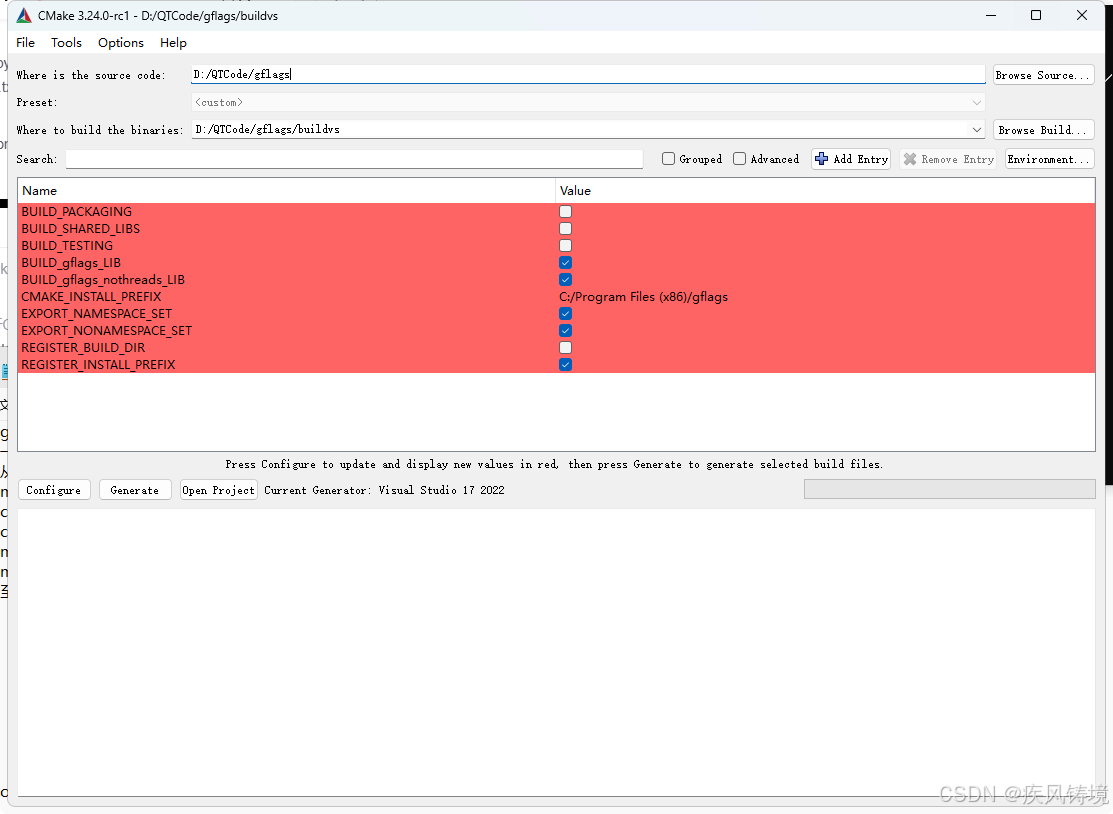This screenshot has width=1113, height=814.
Task: Edit the C:/Program Files (x86)/gflags value
Action: pos(644,297)
